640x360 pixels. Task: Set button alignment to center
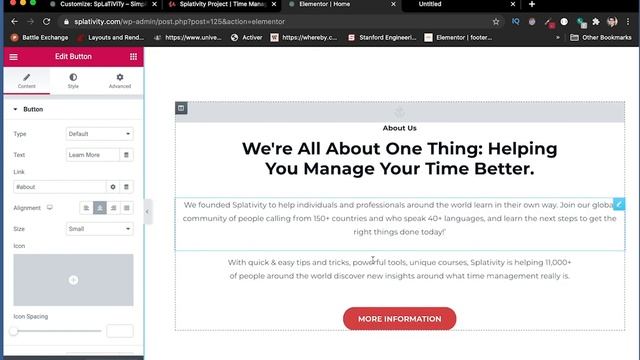(x=100, y=208)
